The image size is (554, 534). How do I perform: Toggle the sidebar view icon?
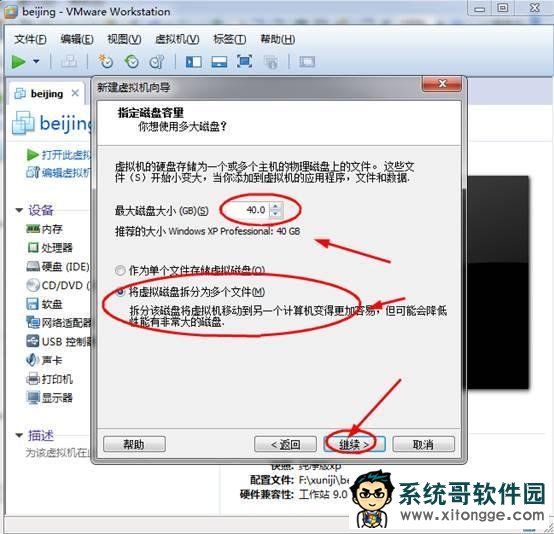click(194, 62)
